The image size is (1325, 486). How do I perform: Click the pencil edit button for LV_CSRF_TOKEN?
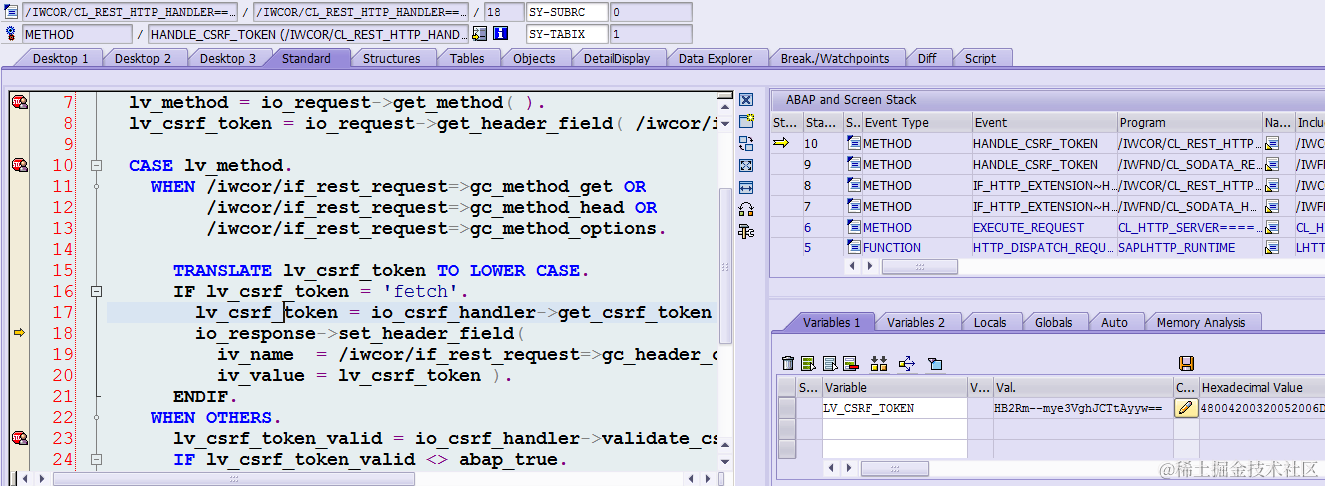point(1186,408)
